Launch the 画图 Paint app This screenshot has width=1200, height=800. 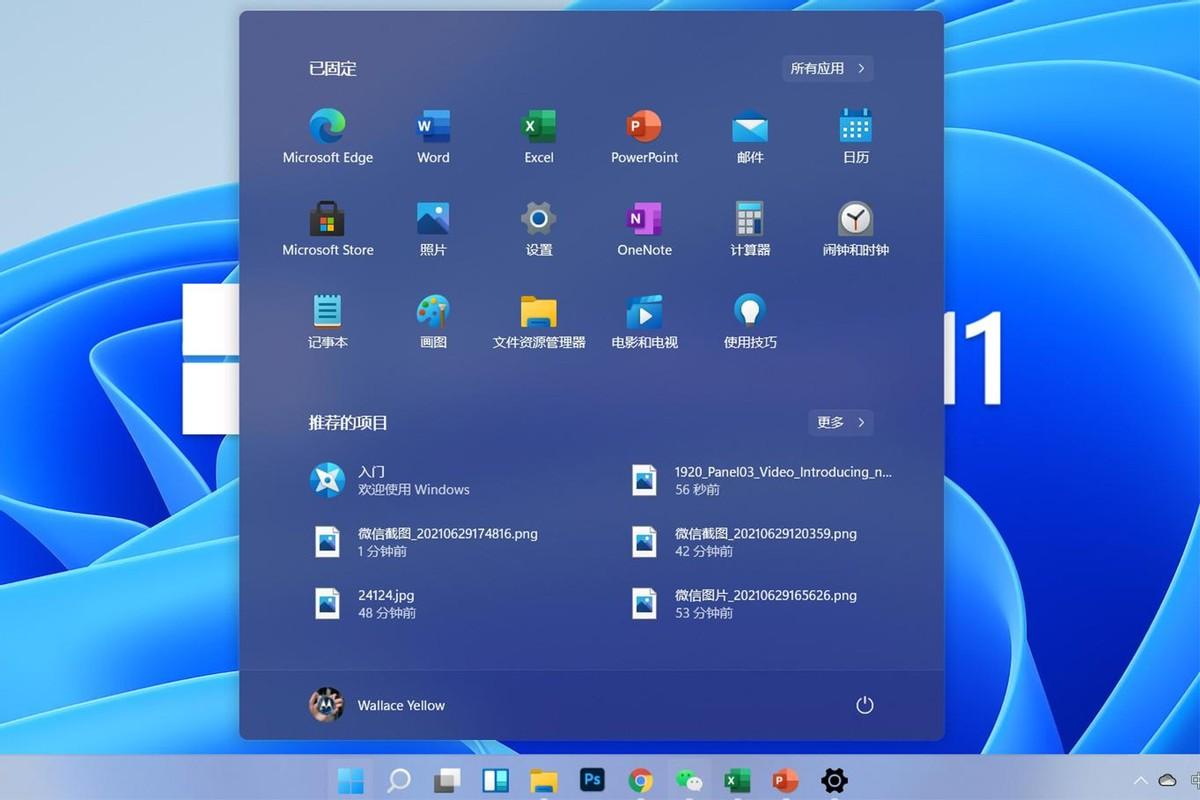coord(432,320)
